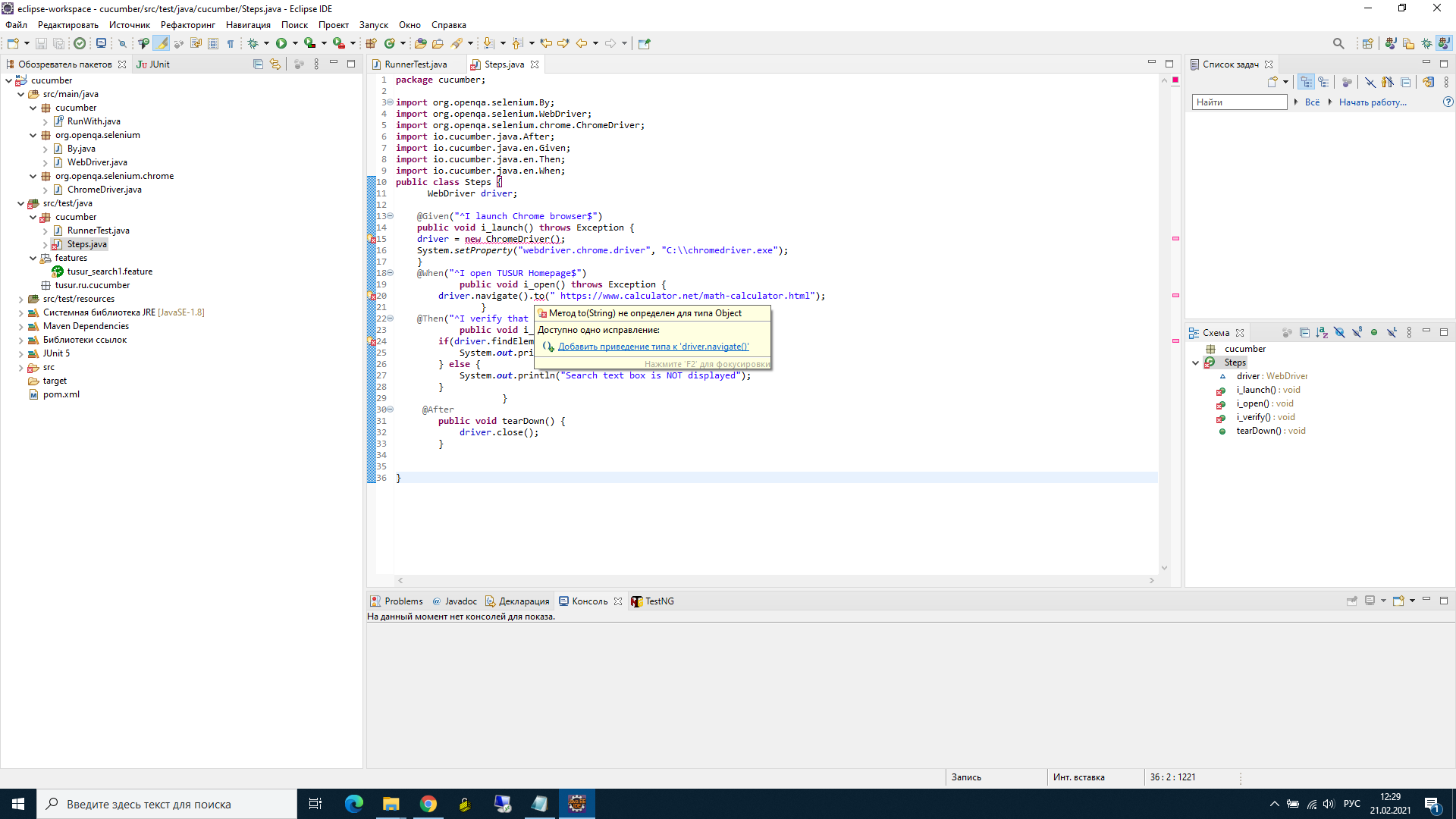1456x819 pixels.
Task: Click the Search magnifier icon in the toolbar
Action: [1338, 43]
